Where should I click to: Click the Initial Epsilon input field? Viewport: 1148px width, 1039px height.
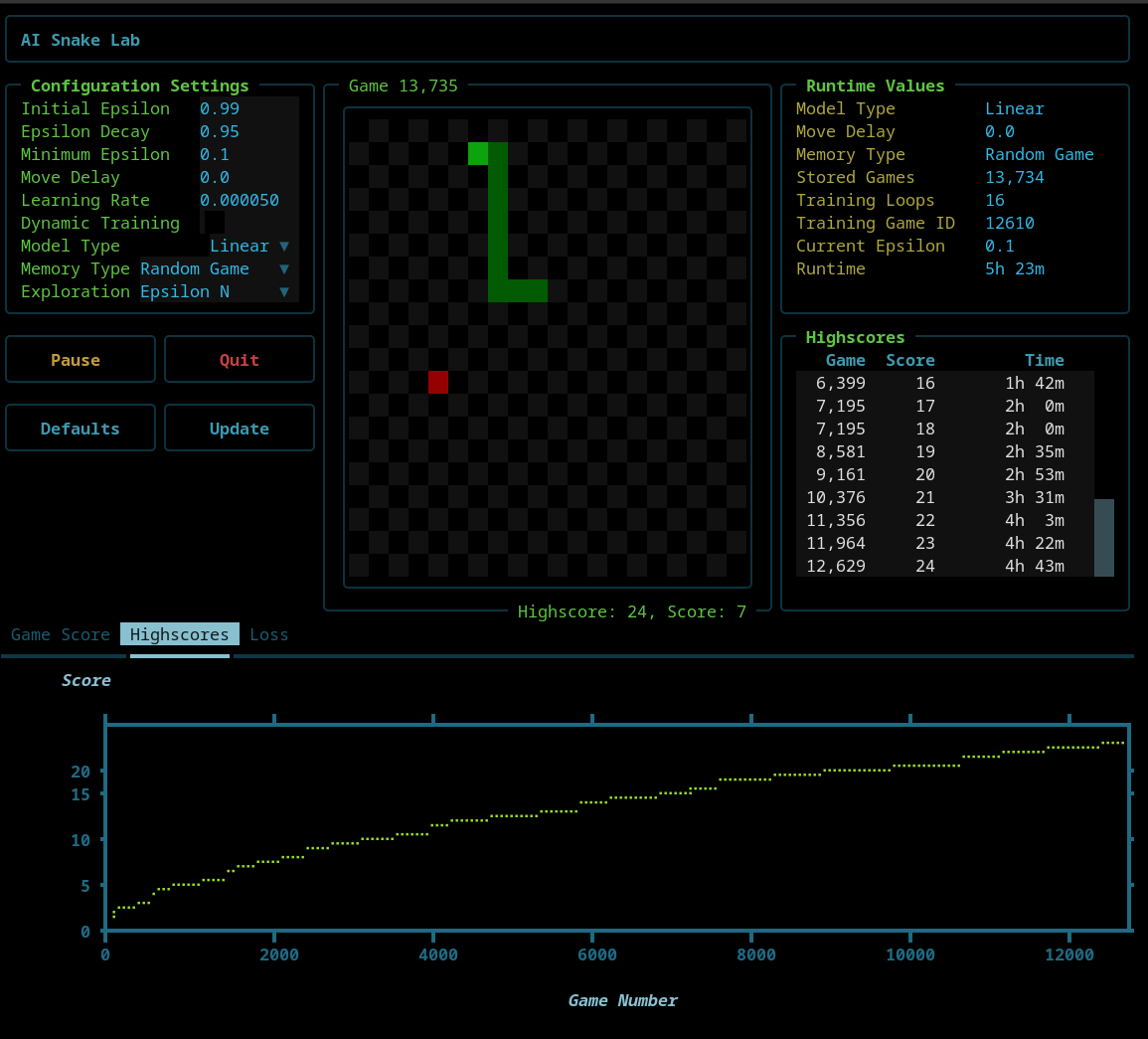coord(248,108)
